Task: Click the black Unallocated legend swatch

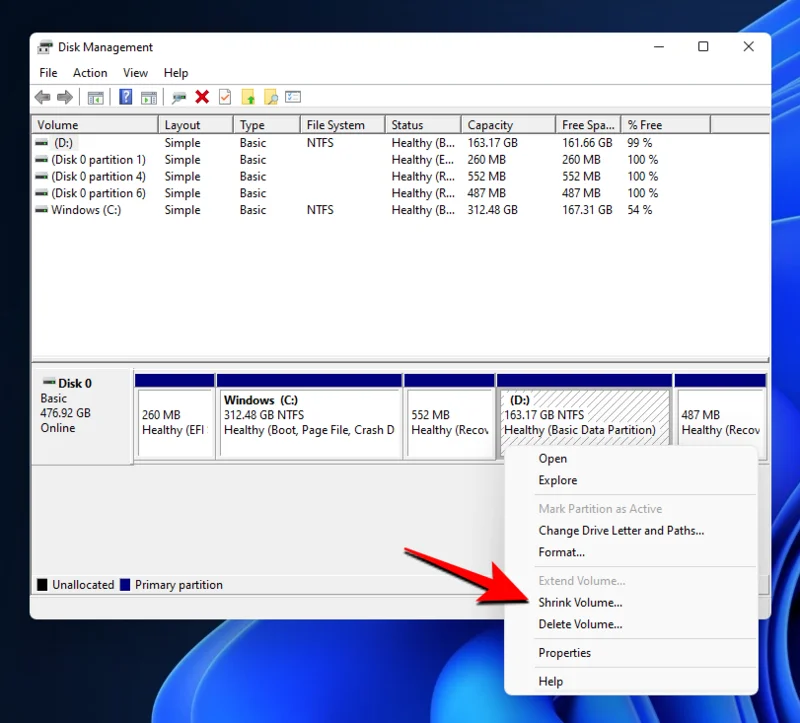Action: tap(41, 584)
